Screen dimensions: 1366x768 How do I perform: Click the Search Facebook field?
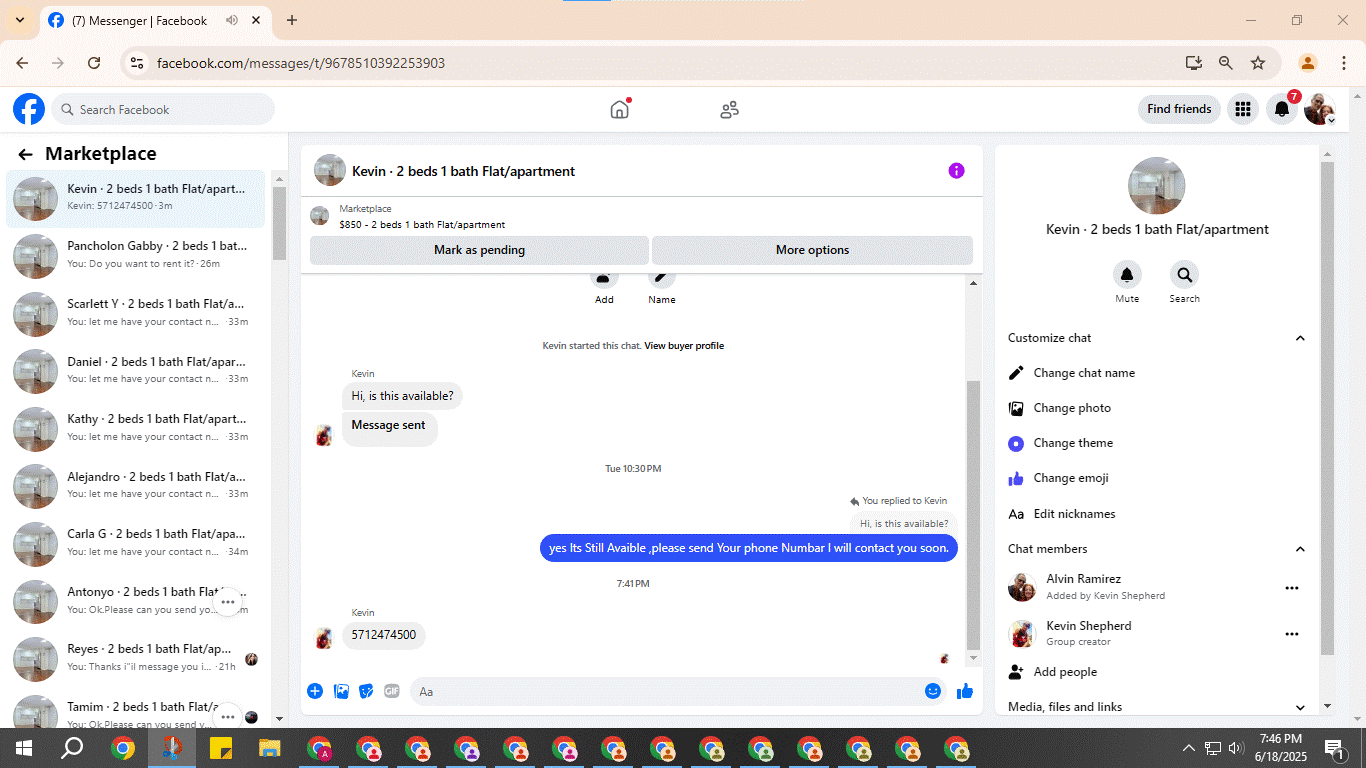coord(163,109)
